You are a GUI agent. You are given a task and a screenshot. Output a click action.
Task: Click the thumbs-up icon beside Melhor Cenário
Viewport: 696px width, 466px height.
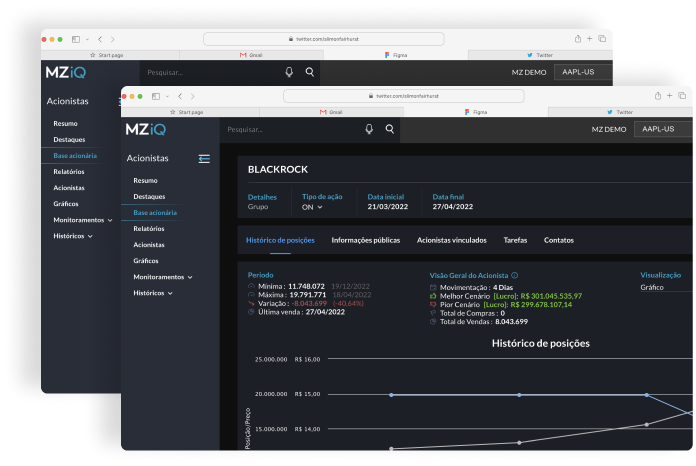coord(433,296)
